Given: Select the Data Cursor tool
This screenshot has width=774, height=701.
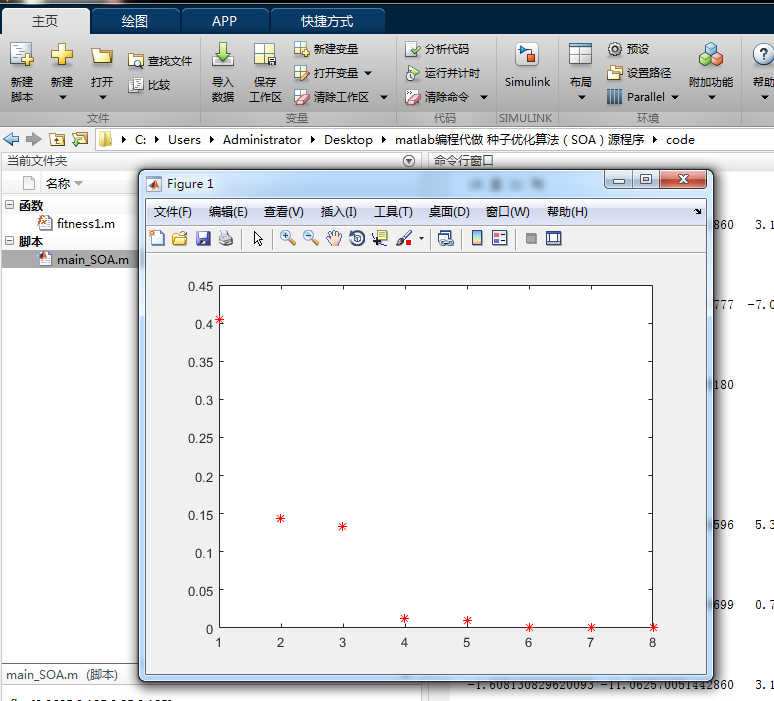Looking at the screenshot, I should (x=380, y=238).
